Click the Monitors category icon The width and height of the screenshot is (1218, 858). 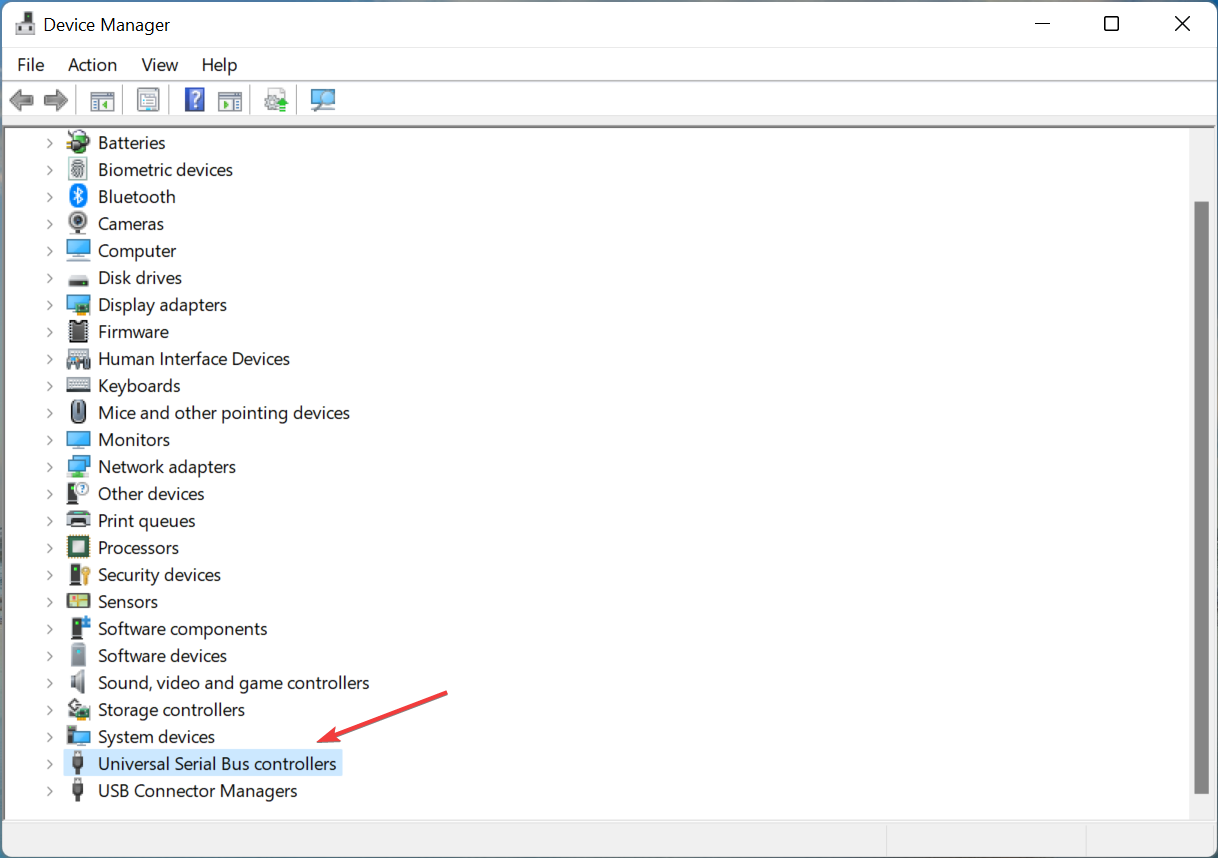click(x=78, y=440)
